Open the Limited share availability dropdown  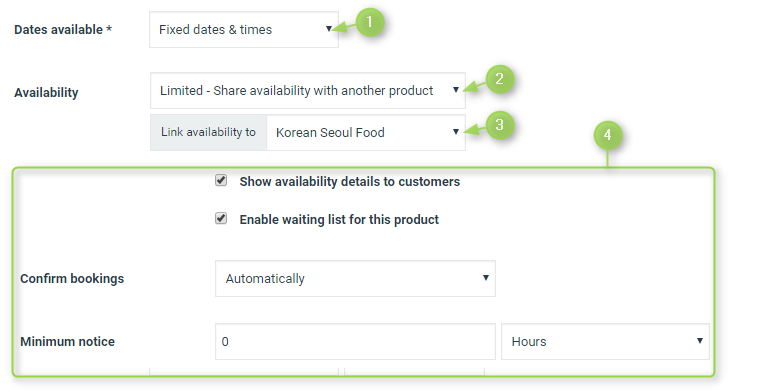click(x=308, y=91)
